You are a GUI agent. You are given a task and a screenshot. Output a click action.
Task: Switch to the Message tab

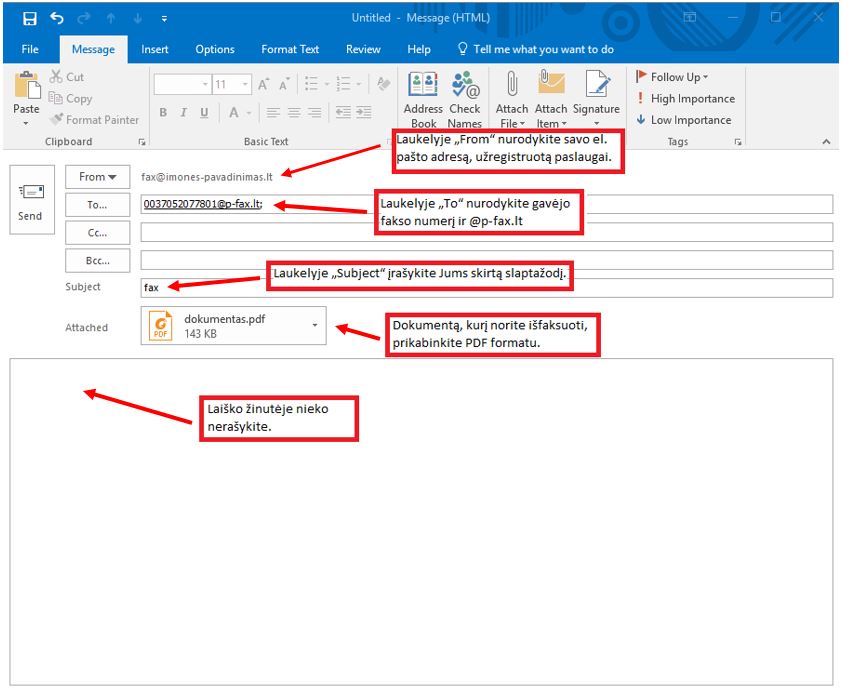94,49
